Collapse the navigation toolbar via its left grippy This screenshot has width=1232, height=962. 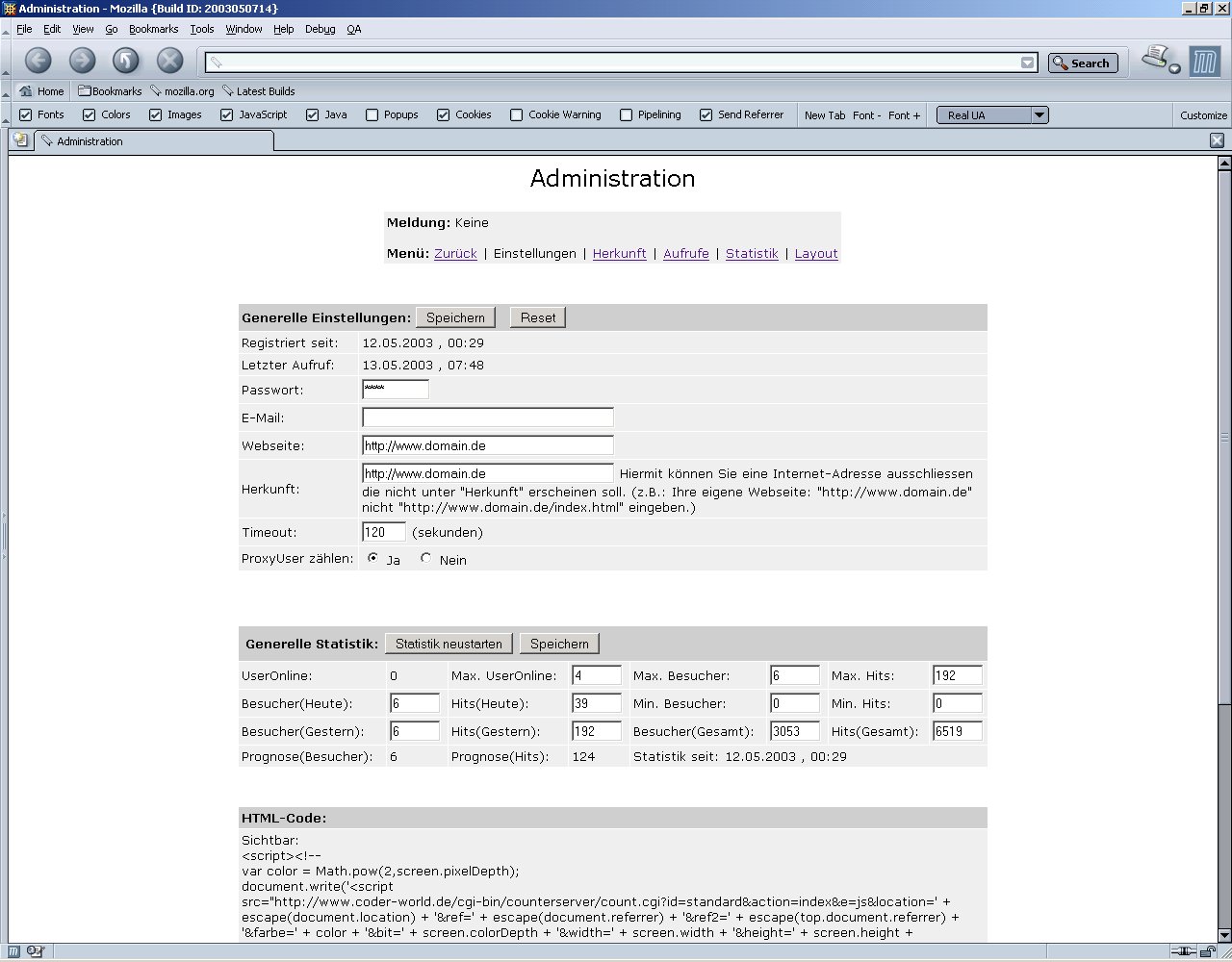point(8,62)
